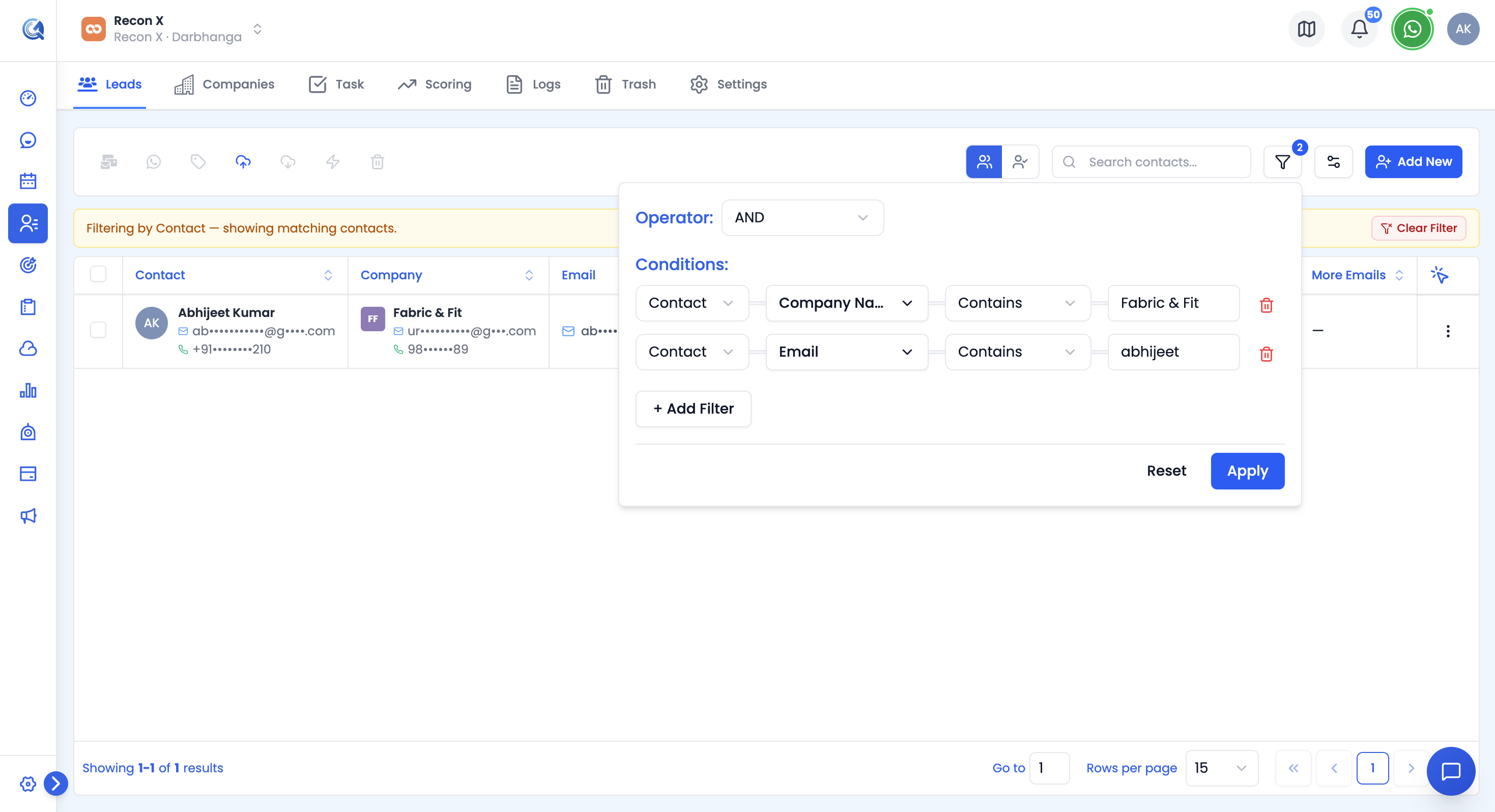Open the clipboard icon in sidebar
The width and height of the screenshot is (1495, 812).
pyautogui.click(x=28, y=306)
